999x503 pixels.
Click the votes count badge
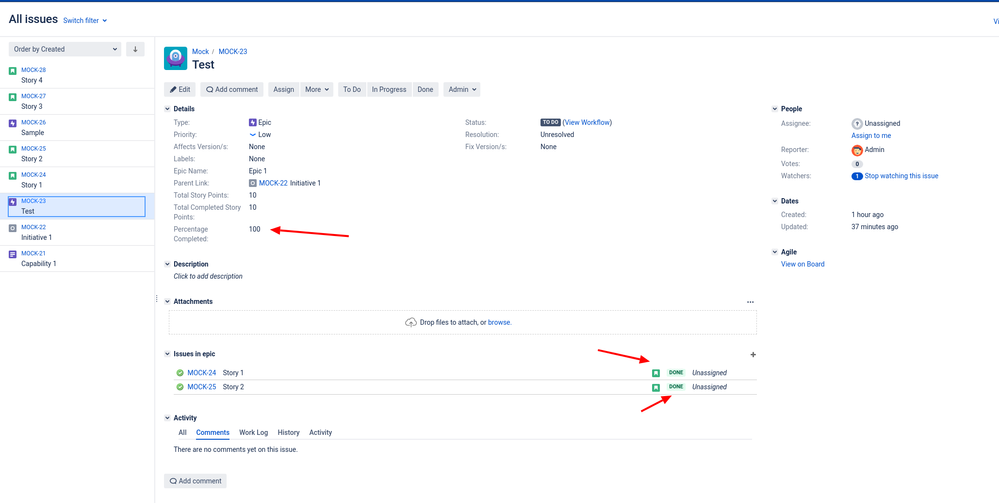857,164
